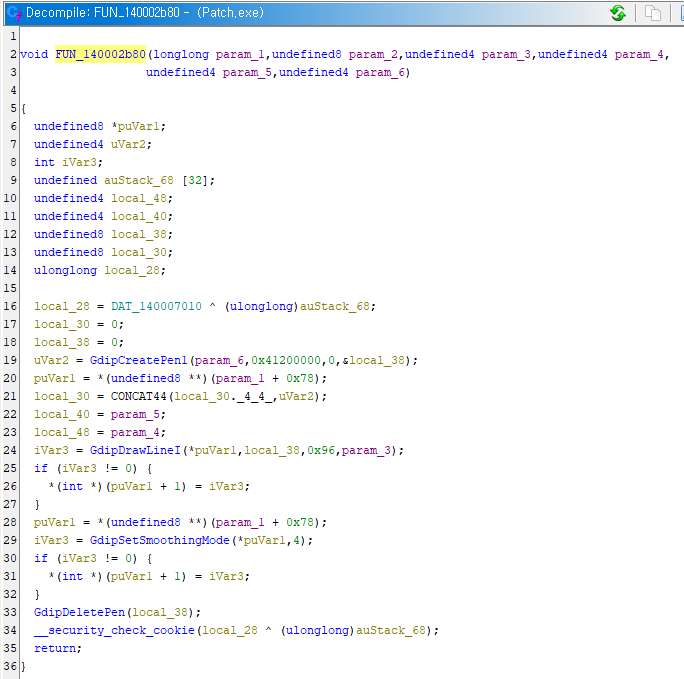
Task: Click the 'if' keyword on line 30
Action: [x=41, y=559]
